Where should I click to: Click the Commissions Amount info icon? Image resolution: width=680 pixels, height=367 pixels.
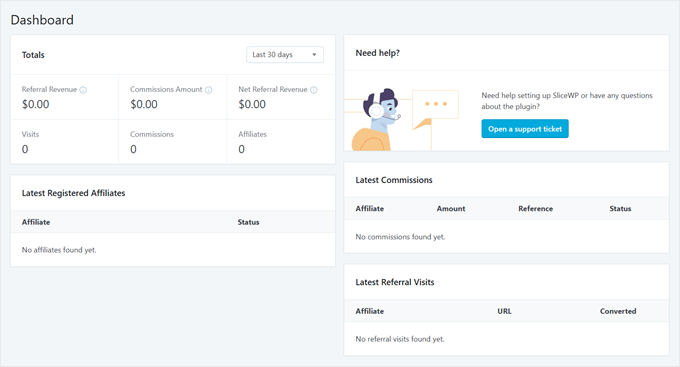(x=209, y=90)
